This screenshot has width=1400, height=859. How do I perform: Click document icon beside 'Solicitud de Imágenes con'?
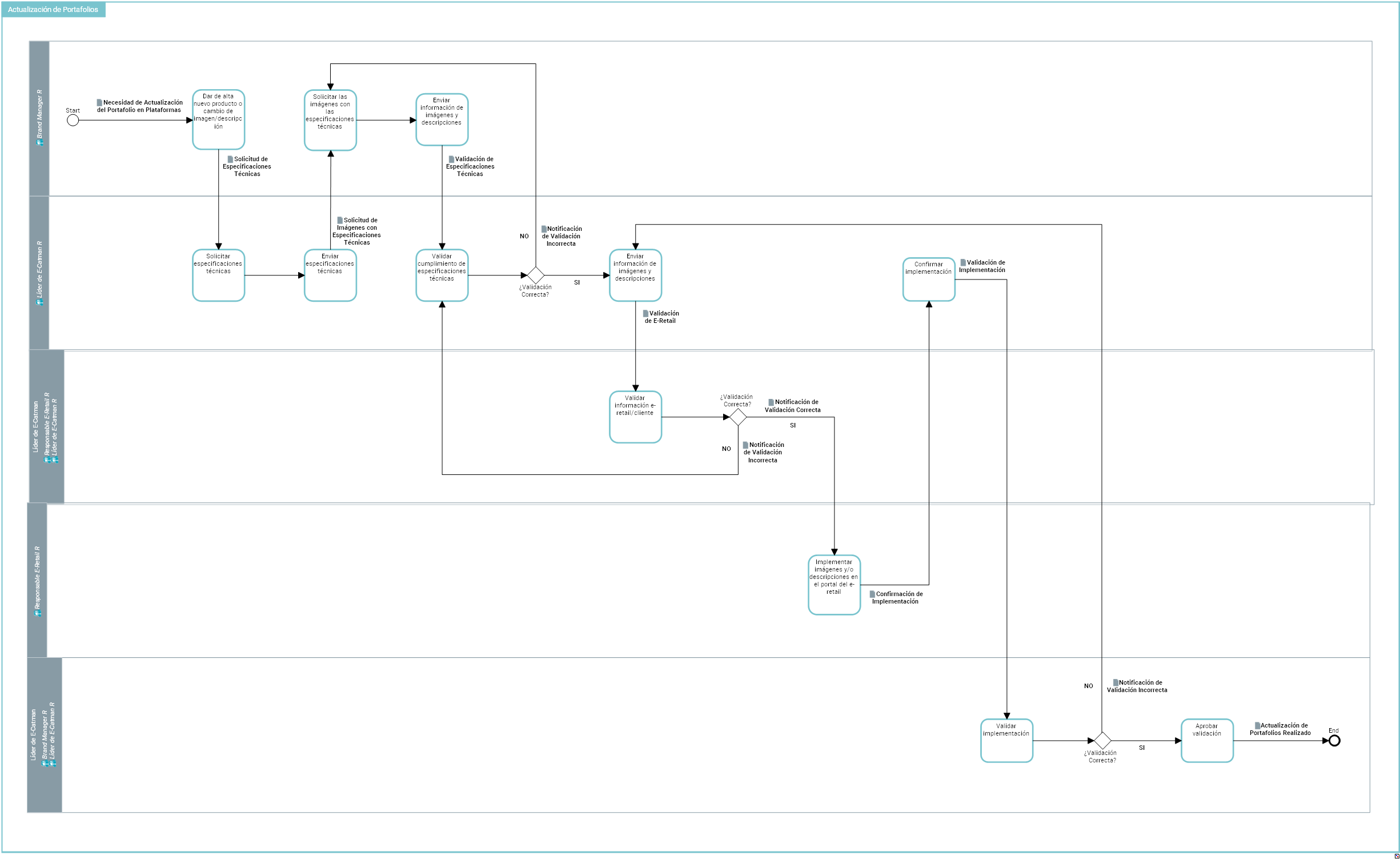point(340,220)
